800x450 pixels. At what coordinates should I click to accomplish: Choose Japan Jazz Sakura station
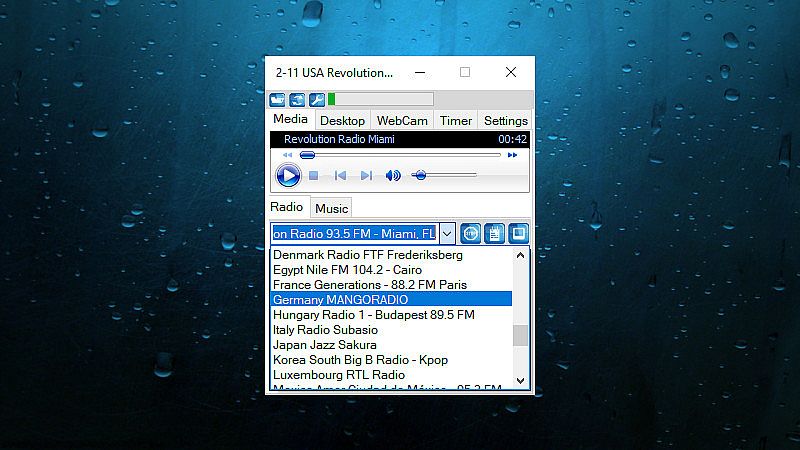coord(324,344)
